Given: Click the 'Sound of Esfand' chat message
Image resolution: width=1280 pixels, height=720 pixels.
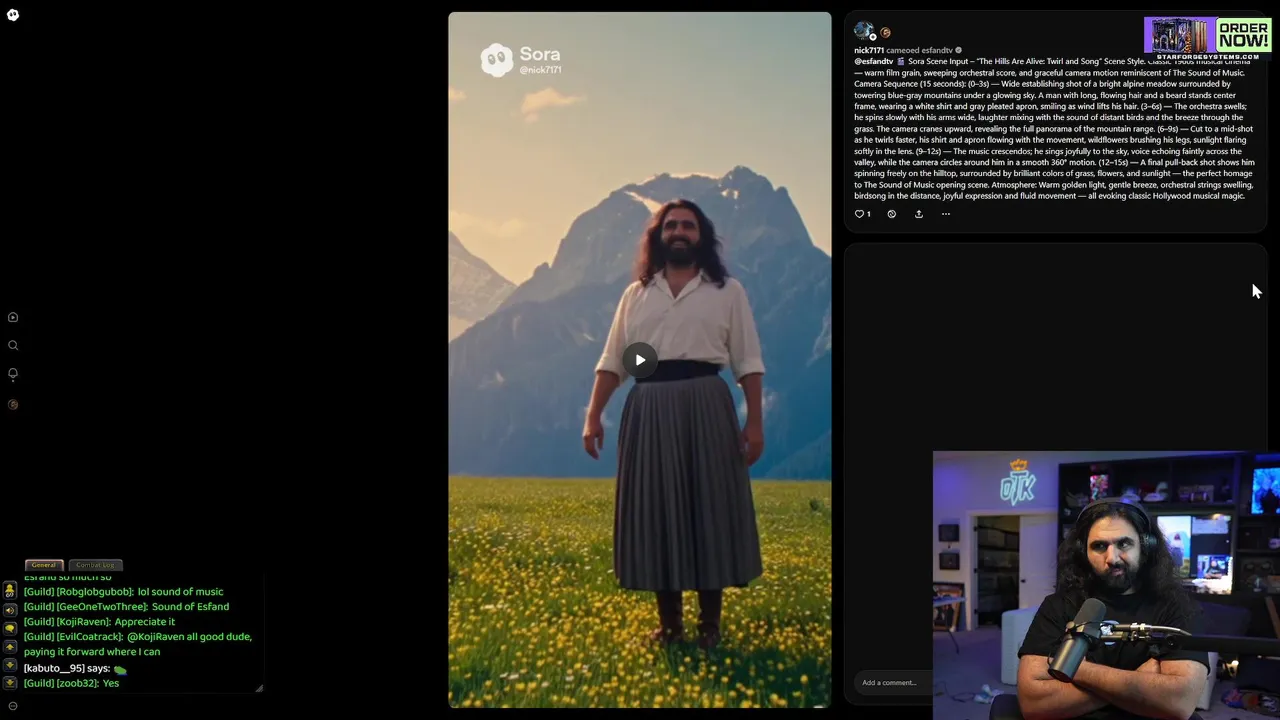Looking at the screenshot, I should [x=190, y=607].
